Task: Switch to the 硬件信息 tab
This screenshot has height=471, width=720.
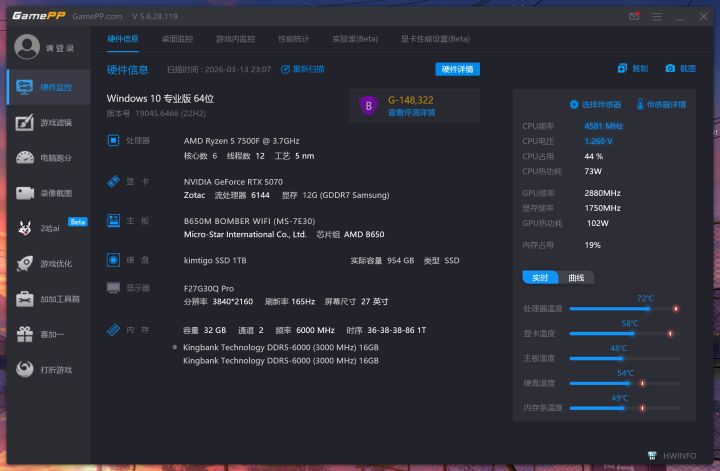Action: click(x=123, y=39)
